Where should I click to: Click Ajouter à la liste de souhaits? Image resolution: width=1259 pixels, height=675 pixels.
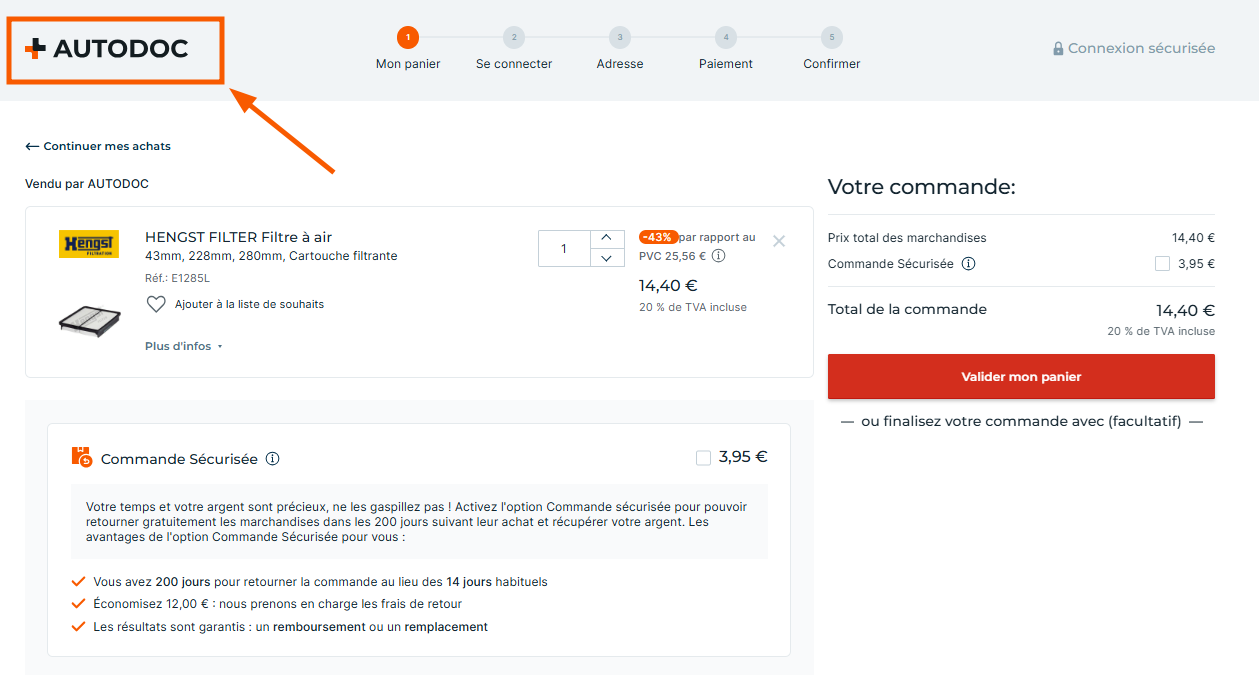(249, 304)
